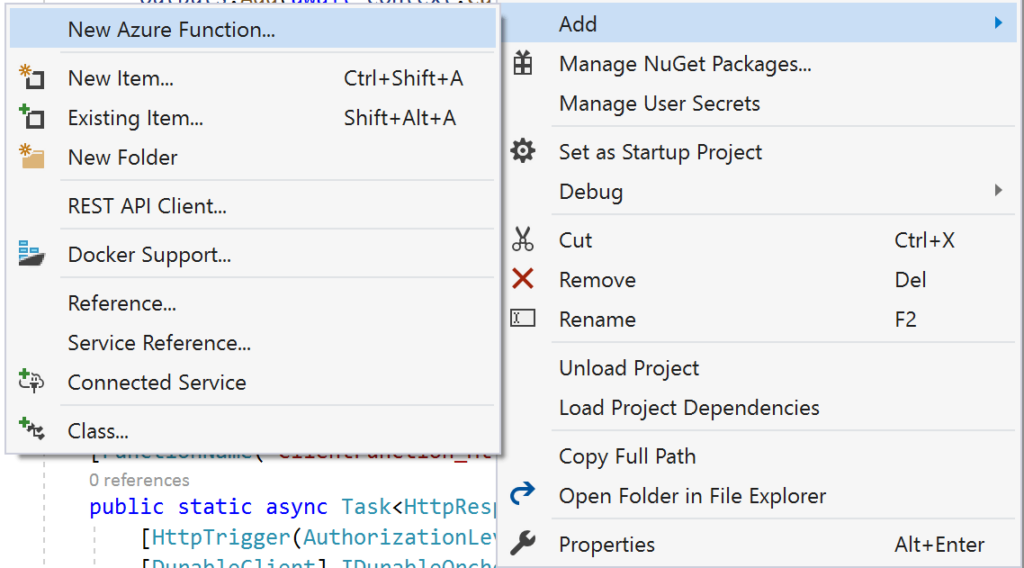Choose Class... from Add submenu
Image resolution: width=1024 pixels, height=568 pixels.
tap(253, 431)
